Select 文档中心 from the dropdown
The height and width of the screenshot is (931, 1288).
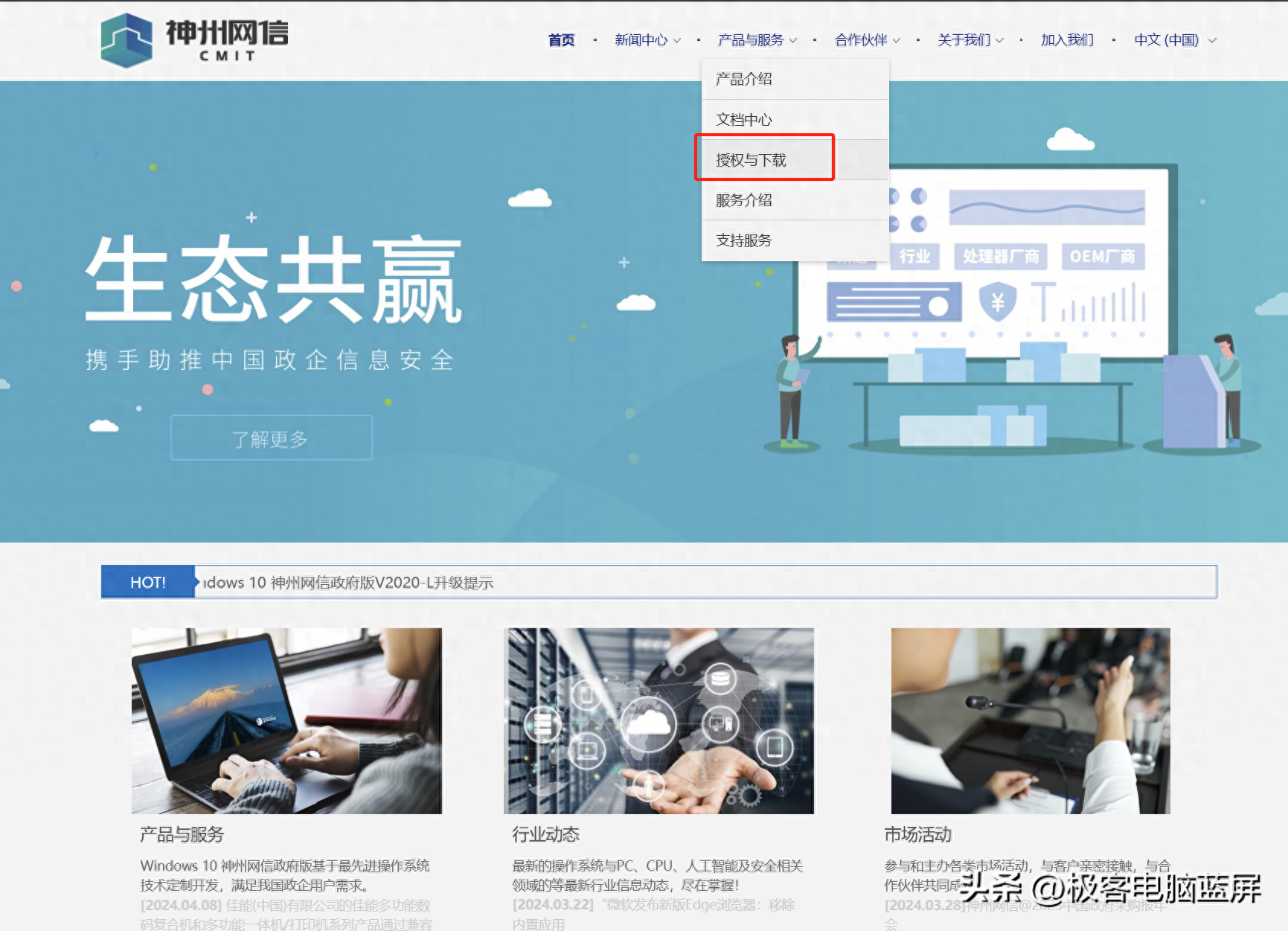(795, 120)
